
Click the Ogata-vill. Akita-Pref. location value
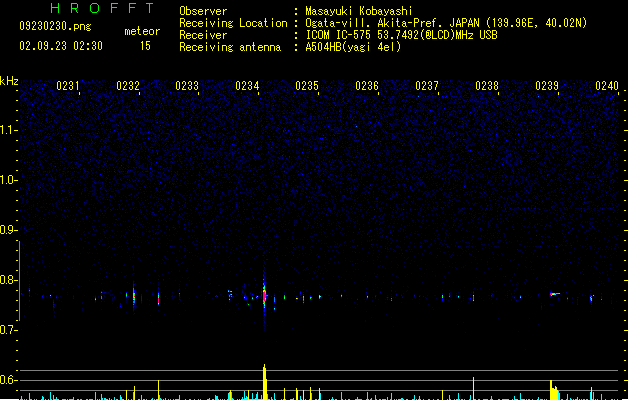point(446,23)
